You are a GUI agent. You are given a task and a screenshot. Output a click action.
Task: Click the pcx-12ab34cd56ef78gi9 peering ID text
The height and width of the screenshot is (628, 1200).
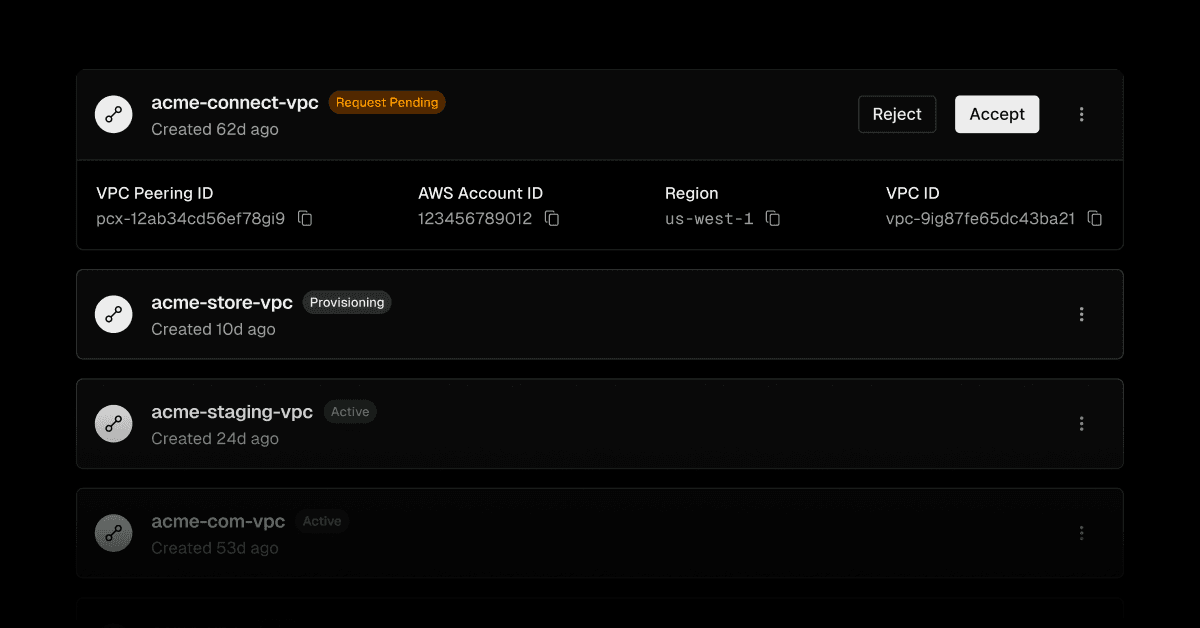[x=191, y=218]
